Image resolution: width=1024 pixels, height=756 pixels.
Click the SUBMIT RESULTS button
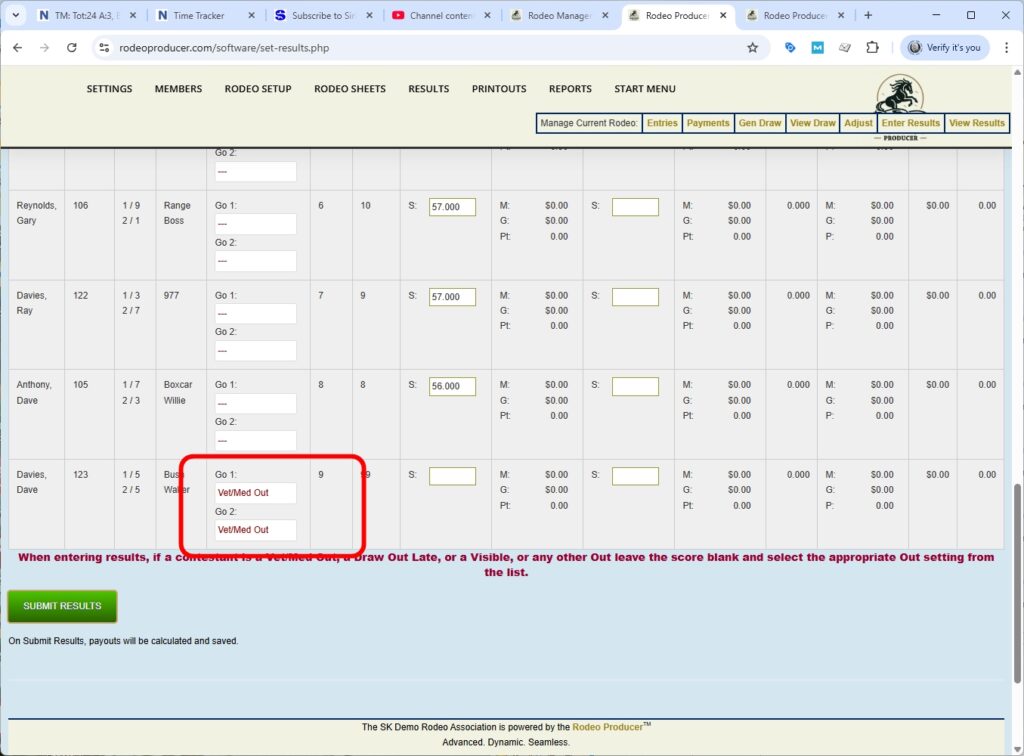point(61,605)
